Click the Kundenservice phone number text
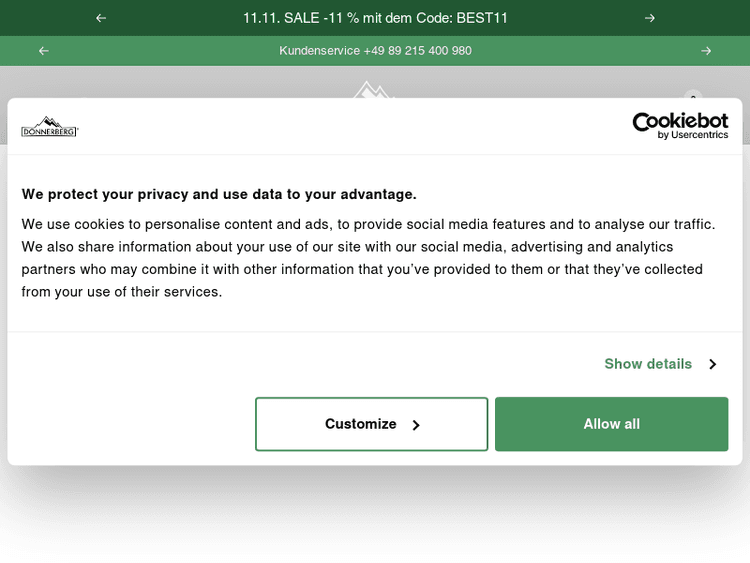Viewport: 750px width, 563px height. tap(375, 51)
